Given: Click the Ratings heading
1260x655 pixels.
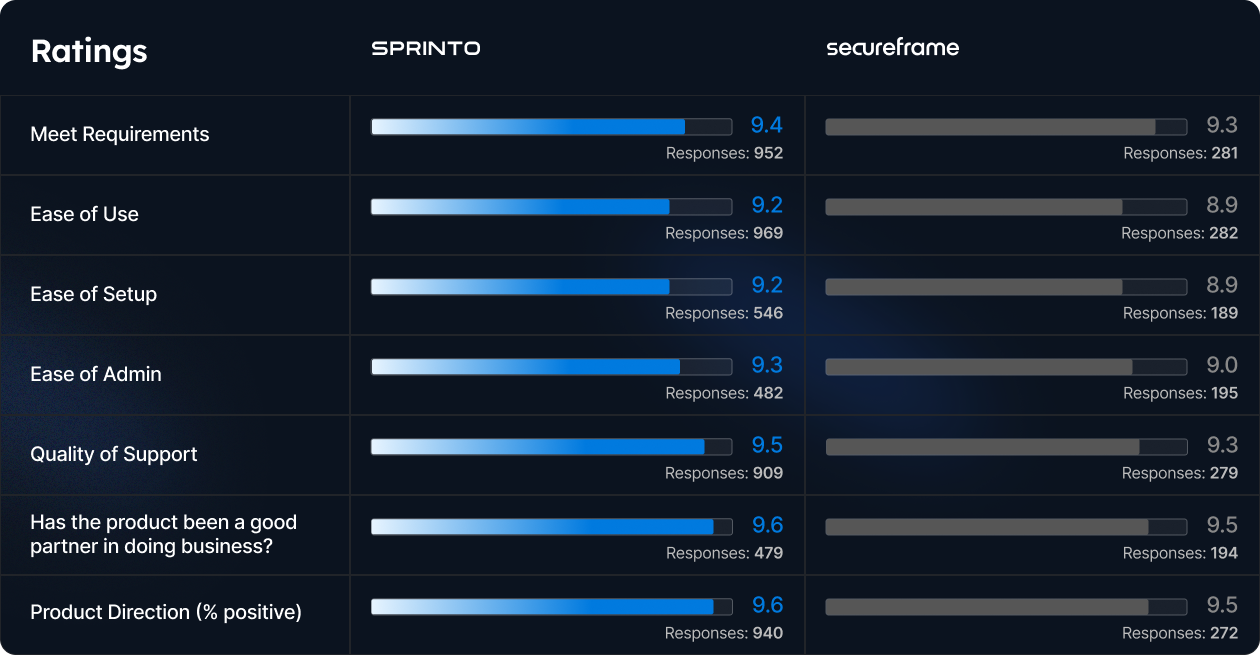Looking at the screenshot, I should point(89,51).
